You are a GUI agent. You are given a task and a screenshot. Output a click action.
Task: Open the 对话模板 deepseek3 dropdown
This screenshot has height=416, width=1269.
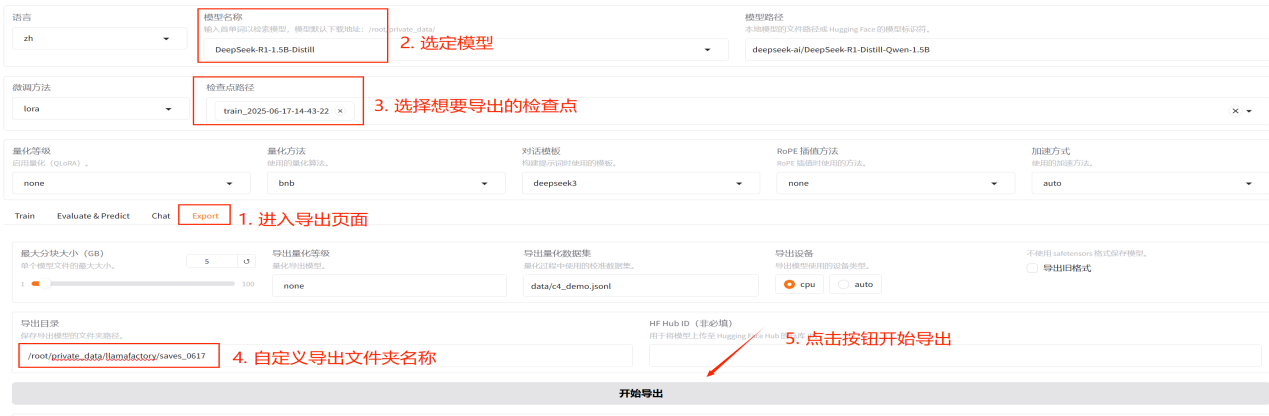point(740,184)
